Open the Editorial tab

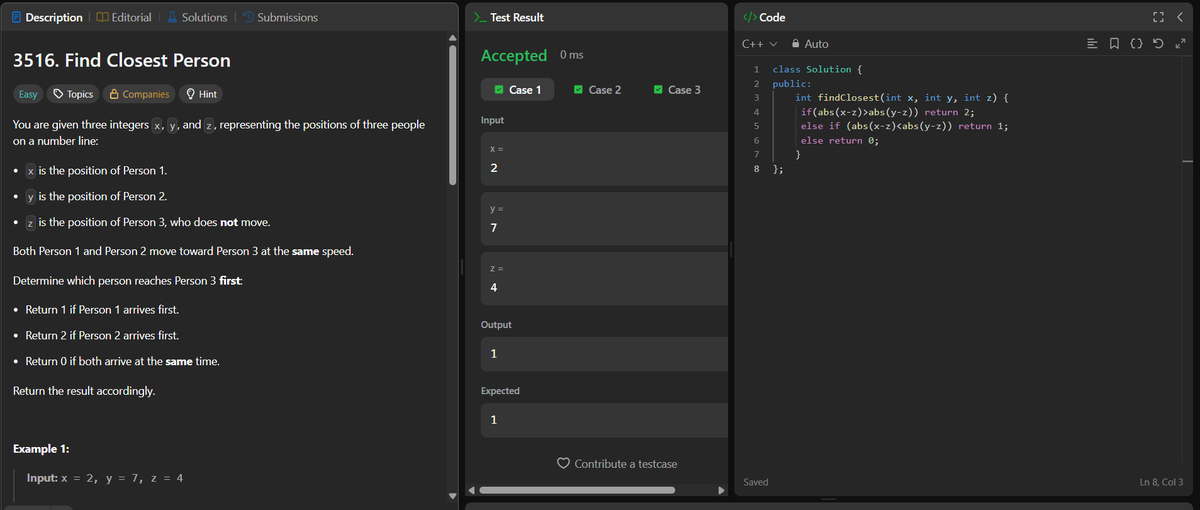[123, 17]
